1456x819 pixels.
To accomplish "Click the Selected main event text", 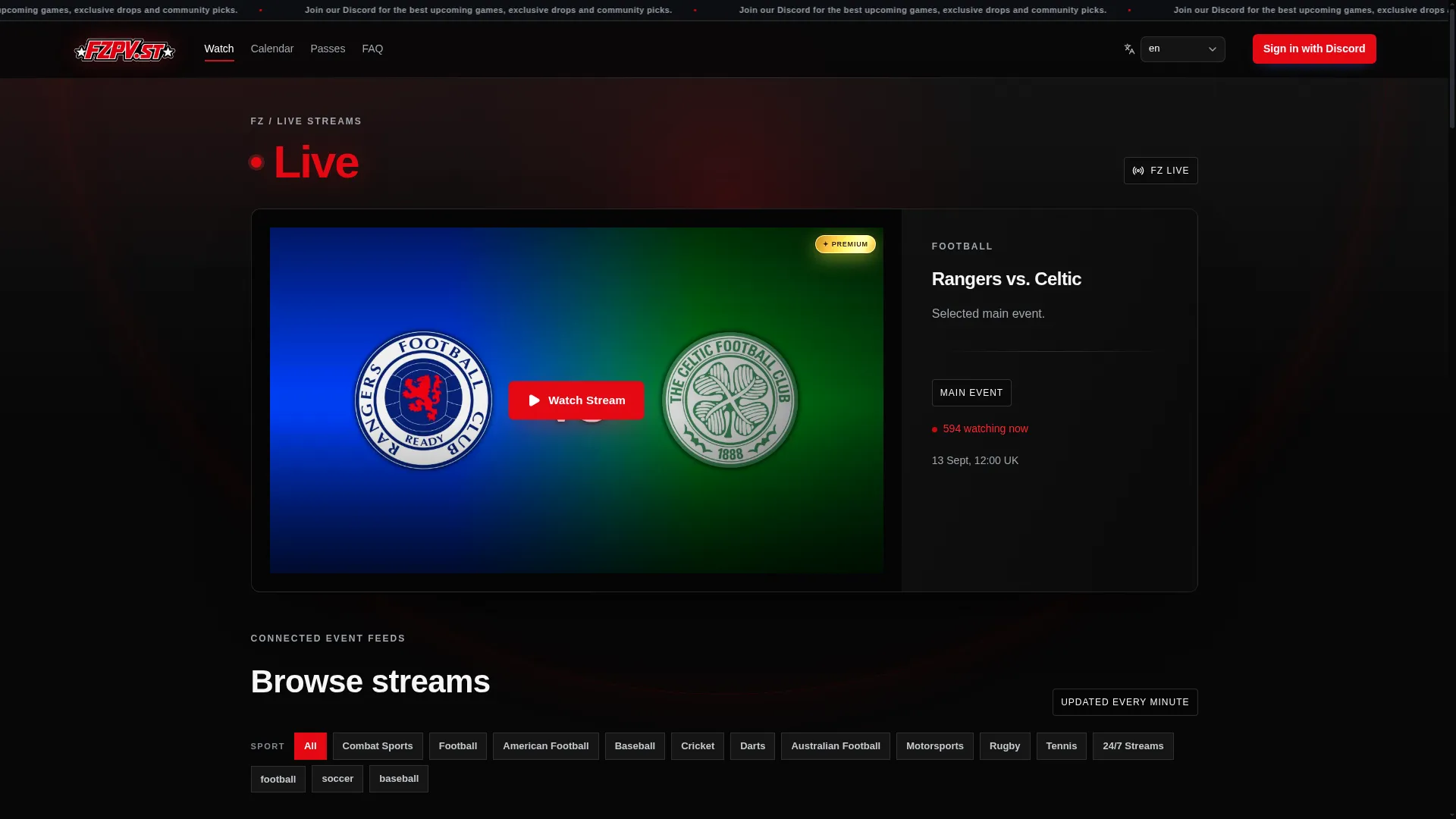I will point(988,314).
